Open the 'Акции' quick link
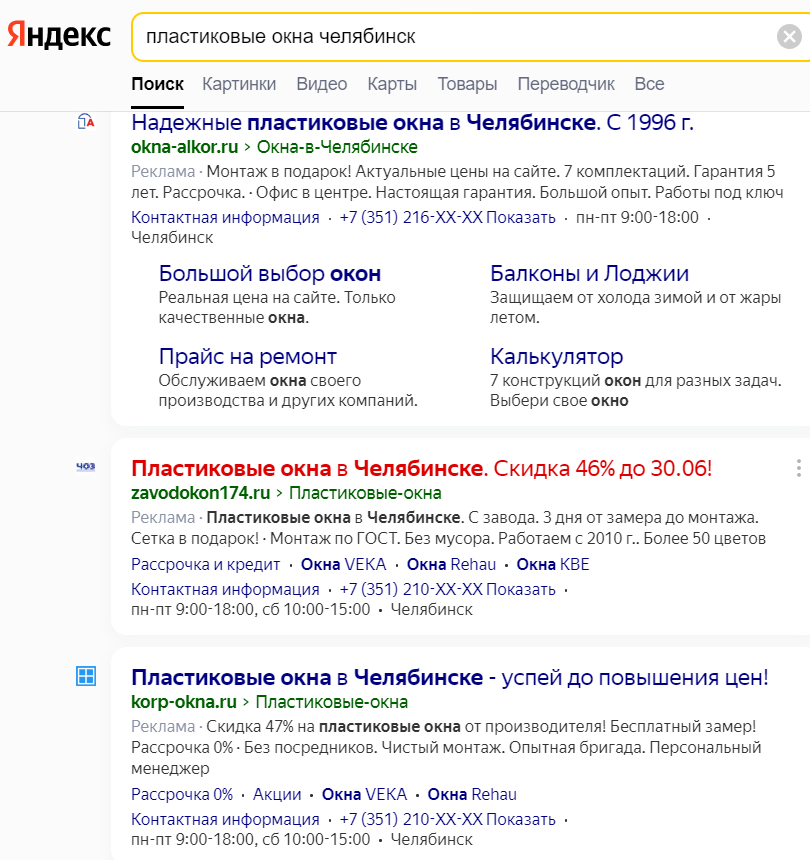Image resolution: width=810 pixels, height=860 pixels. click(x=277, y=794)
